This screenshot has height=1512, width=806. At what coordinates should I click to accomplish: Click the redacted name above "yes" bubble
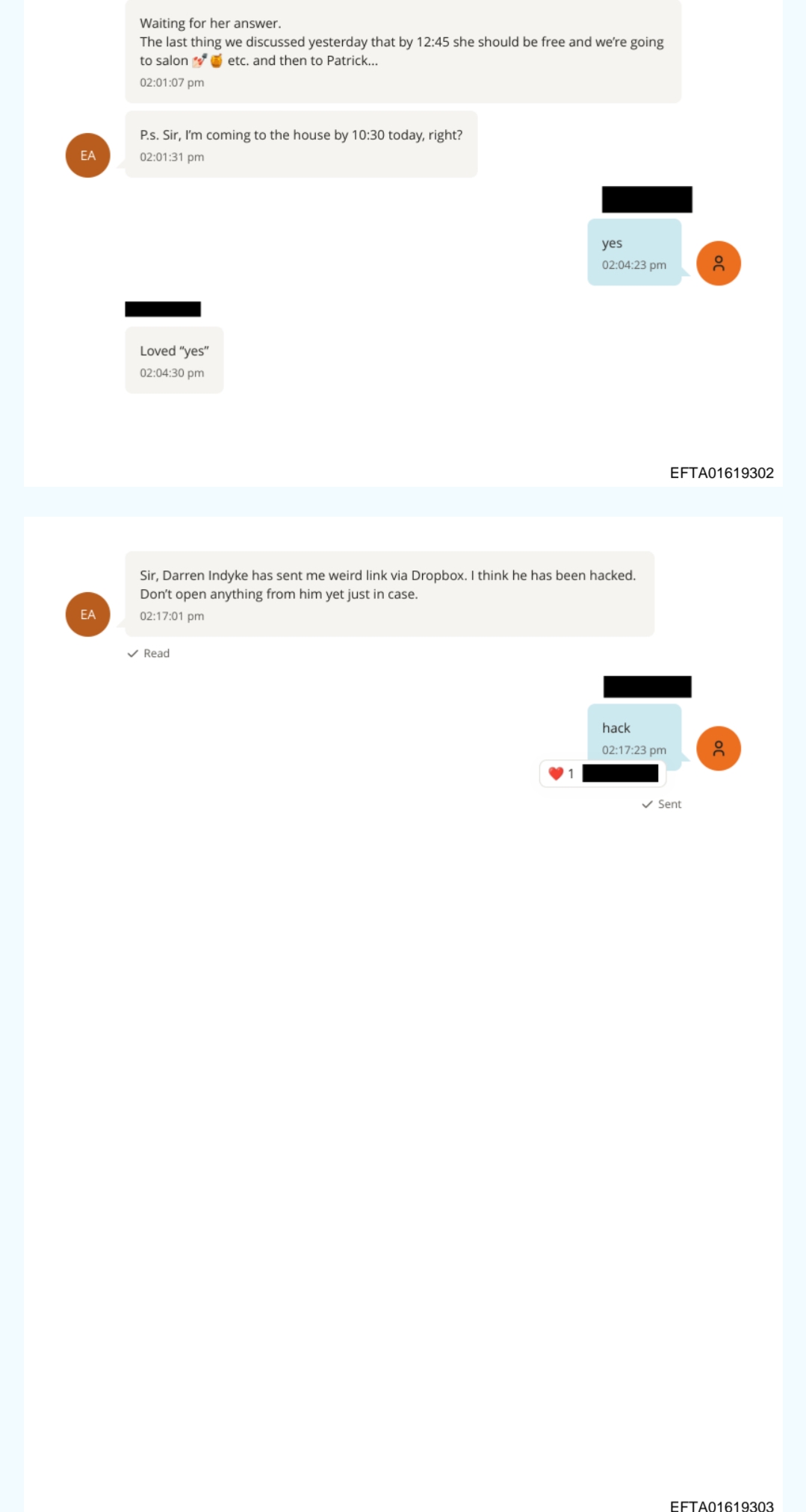click(x=647, y=199)
